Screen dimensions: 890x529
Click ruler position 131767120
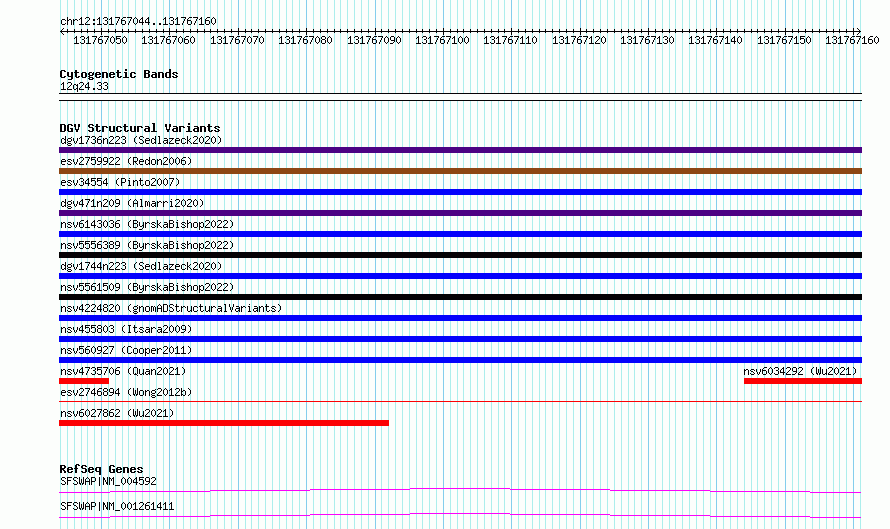(579, 40)
